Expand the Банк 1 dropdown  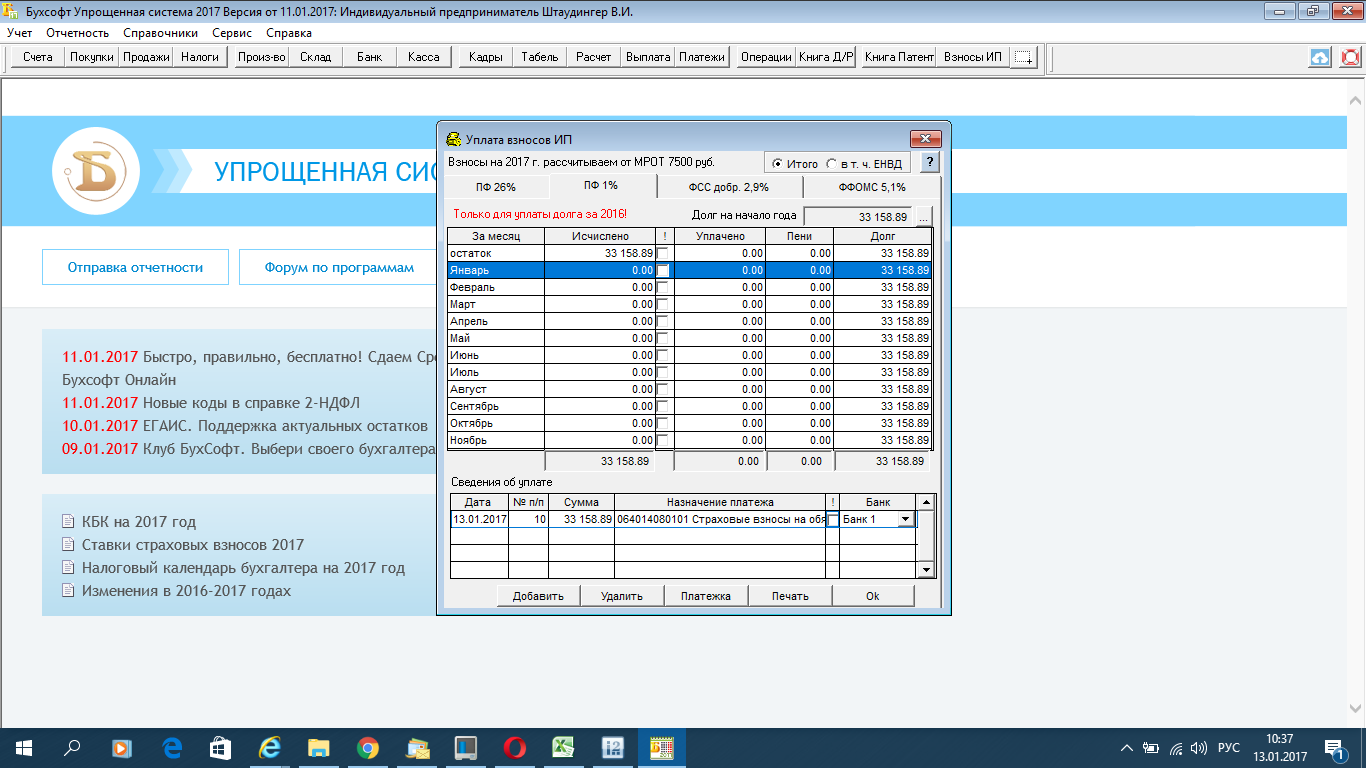(x=906, y=519)
